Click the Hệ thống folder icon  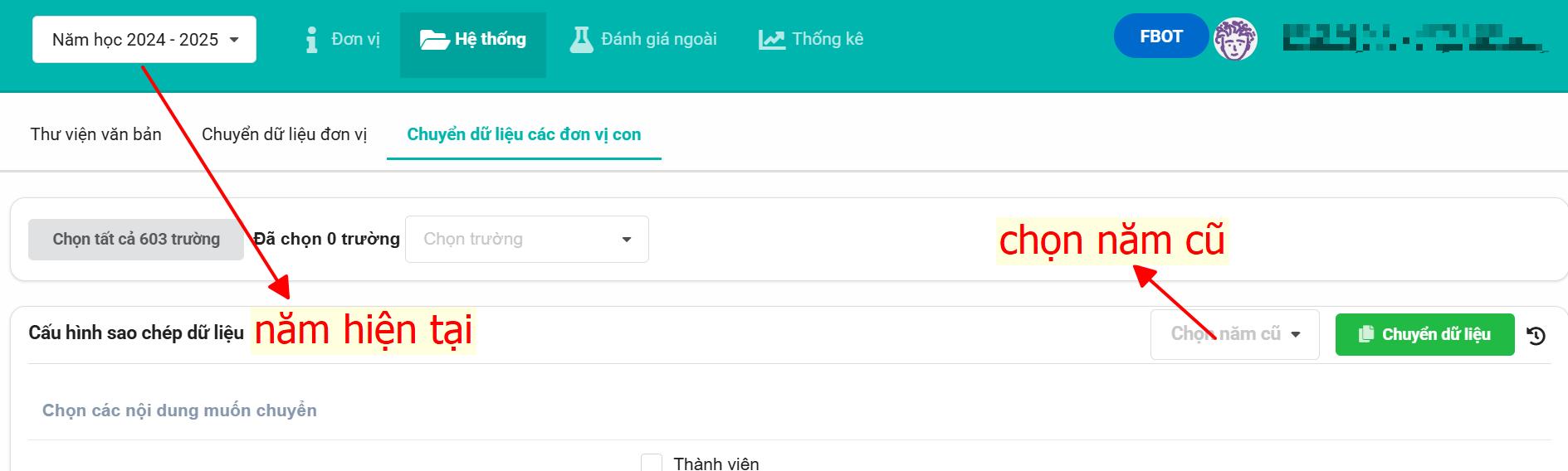click(434, 39)
